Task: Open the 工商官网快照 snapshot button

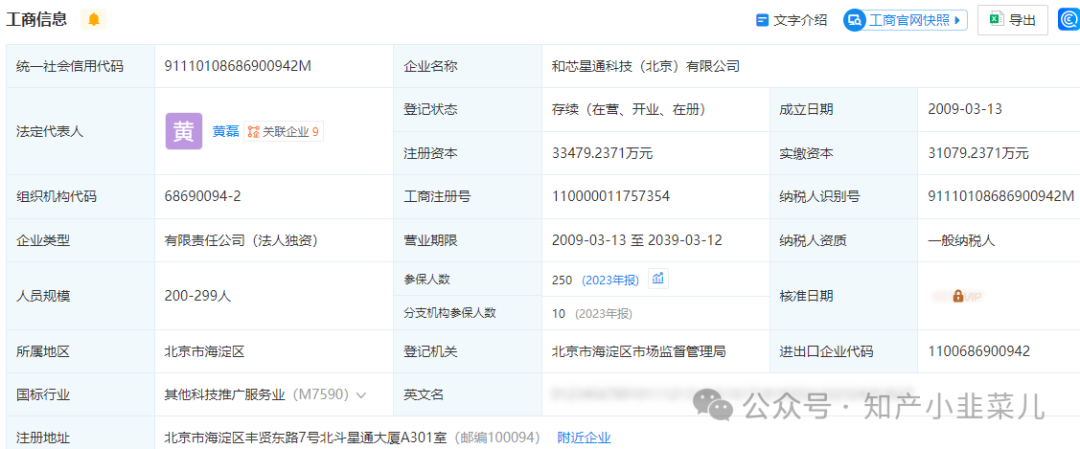Action: tap(906, 20)
